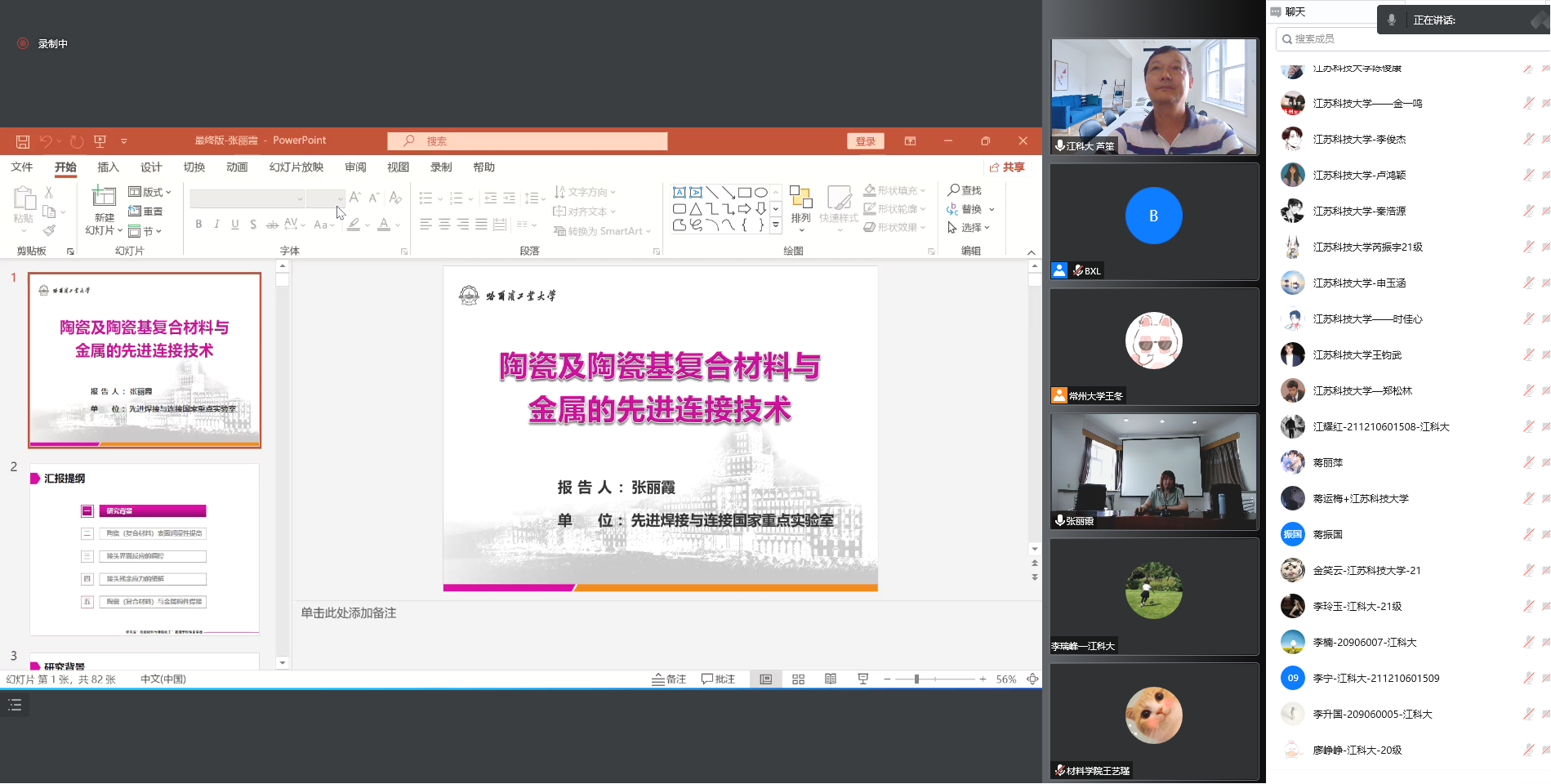Switch to reading view in status bar
Image resolution: width=1551 pixels, height=784 pixels.
pyautogui.click(x=831, y=679)
